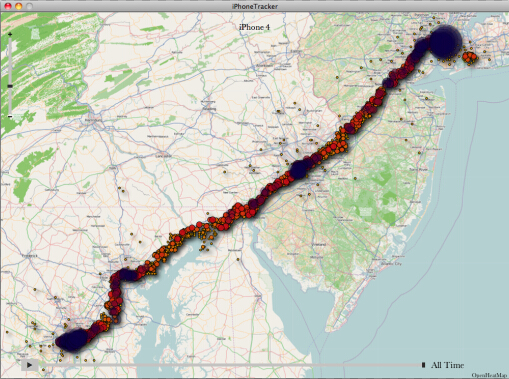Click the timeline handle beside All Time

tap(423, 365)
